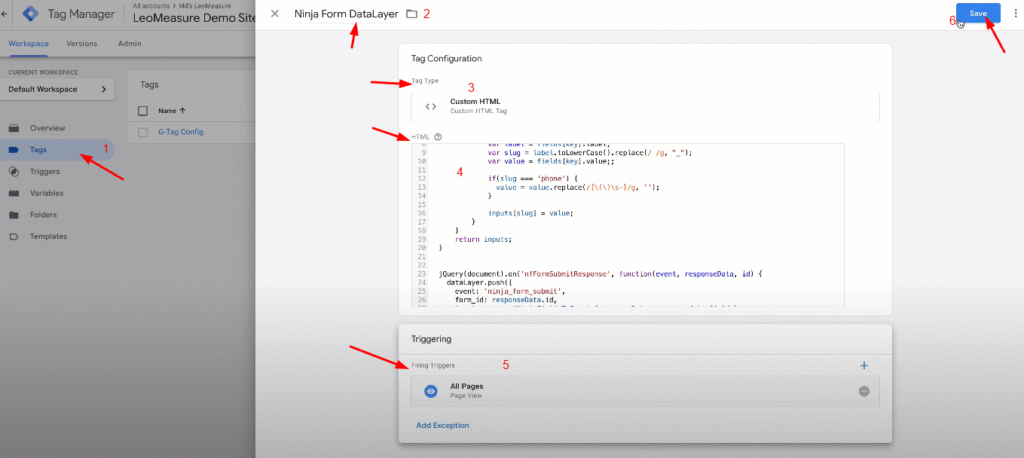Screen dimensions: 1024x458
Task: Click the folder icon beside tag name
Action: [411, 14]
